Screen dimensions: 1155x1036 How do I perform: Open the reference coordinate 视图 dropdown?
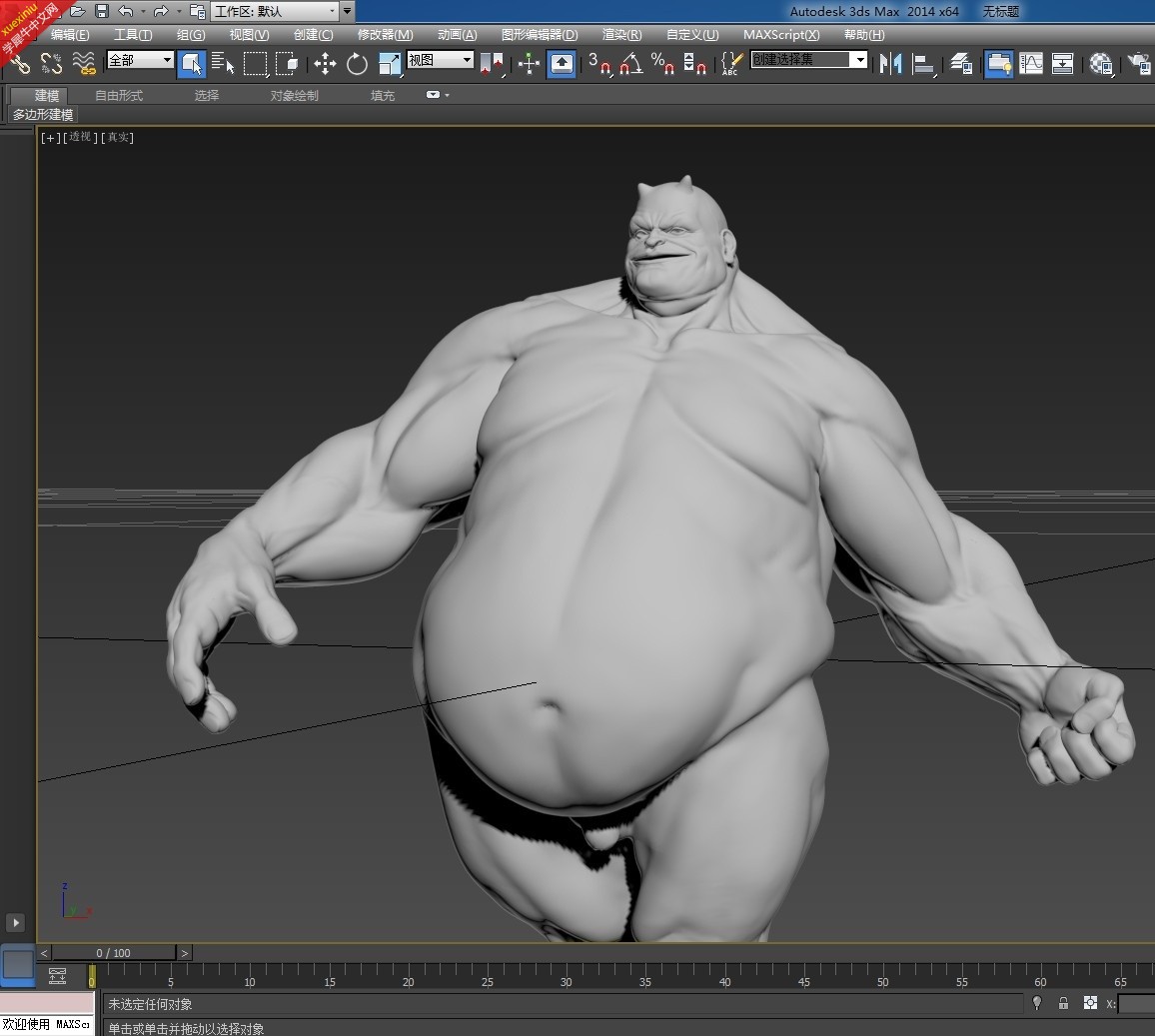click(x=440, y=60)
